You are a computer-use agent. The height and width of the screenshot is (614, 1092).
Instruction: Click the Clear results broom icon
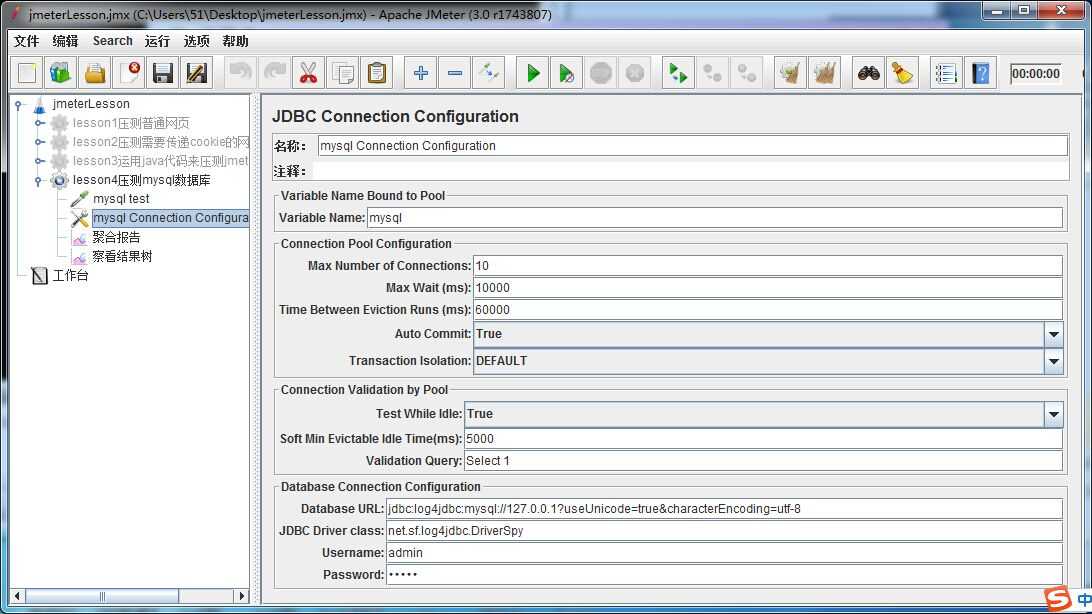(x=790, y=73)
